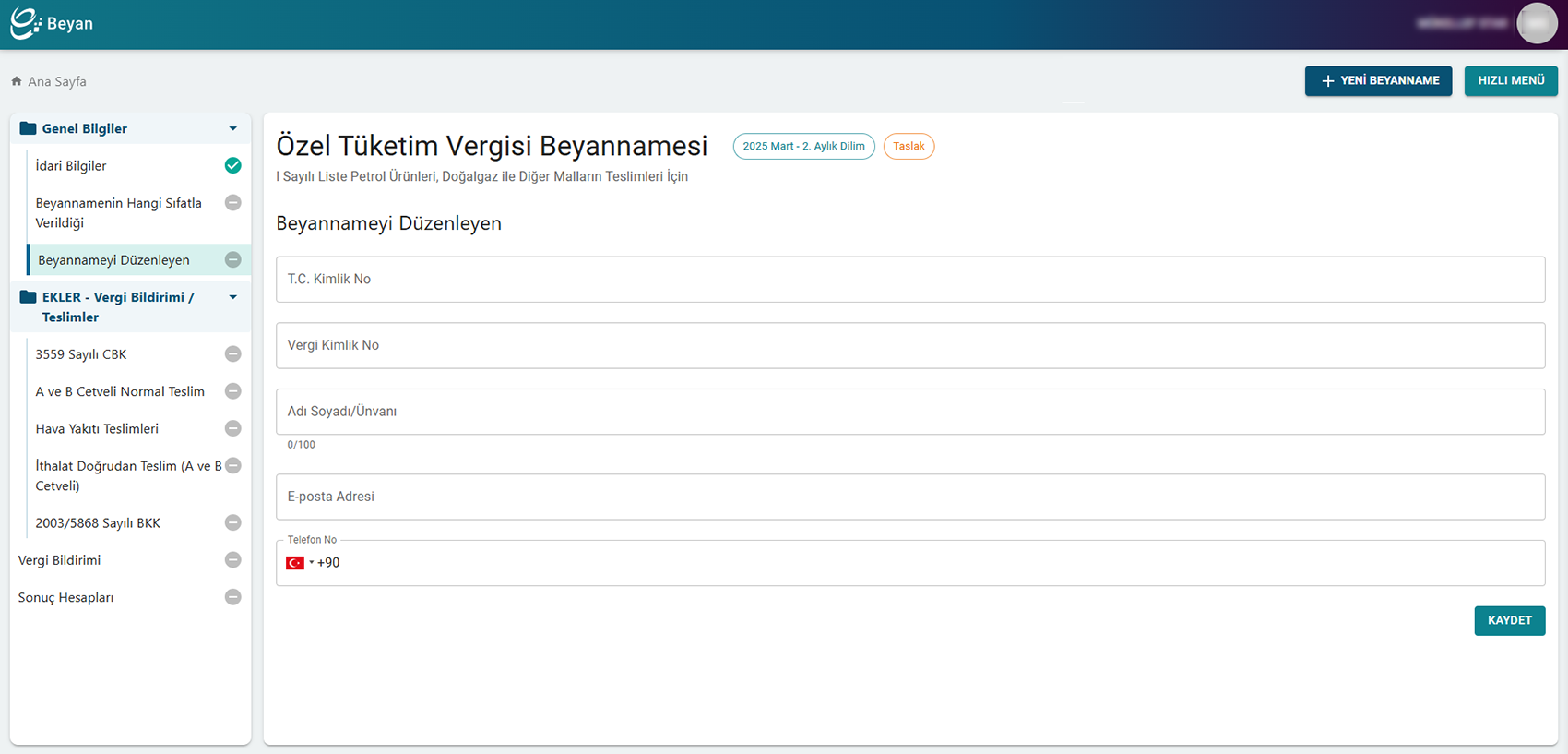
Task: Collapse the EKLER - Vergi Bildirimi / Teslimler arrow
Action: click(x=233, y=297)
